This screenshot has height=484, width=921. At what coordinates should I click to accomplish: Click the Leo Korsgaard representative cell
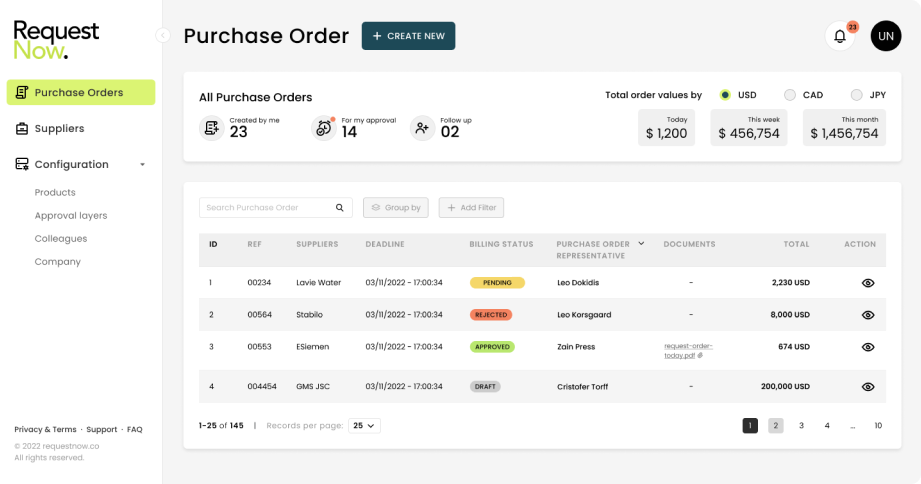584,315
